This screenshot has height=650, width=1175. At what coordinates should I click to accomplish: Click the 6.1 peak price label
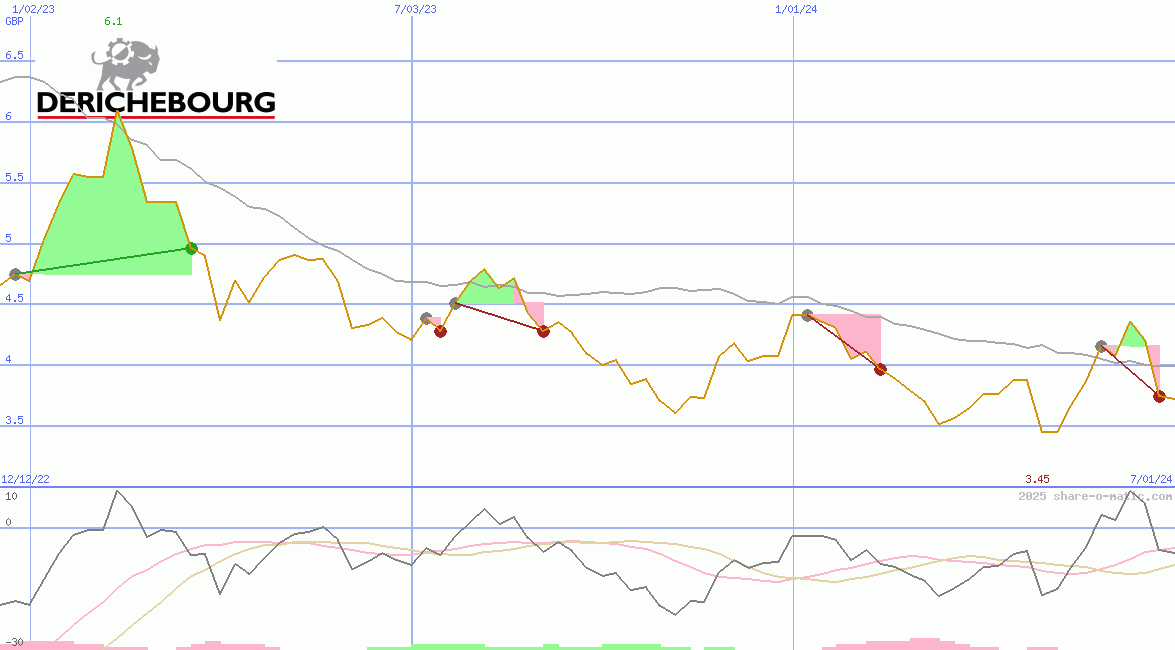coord(114,22)
